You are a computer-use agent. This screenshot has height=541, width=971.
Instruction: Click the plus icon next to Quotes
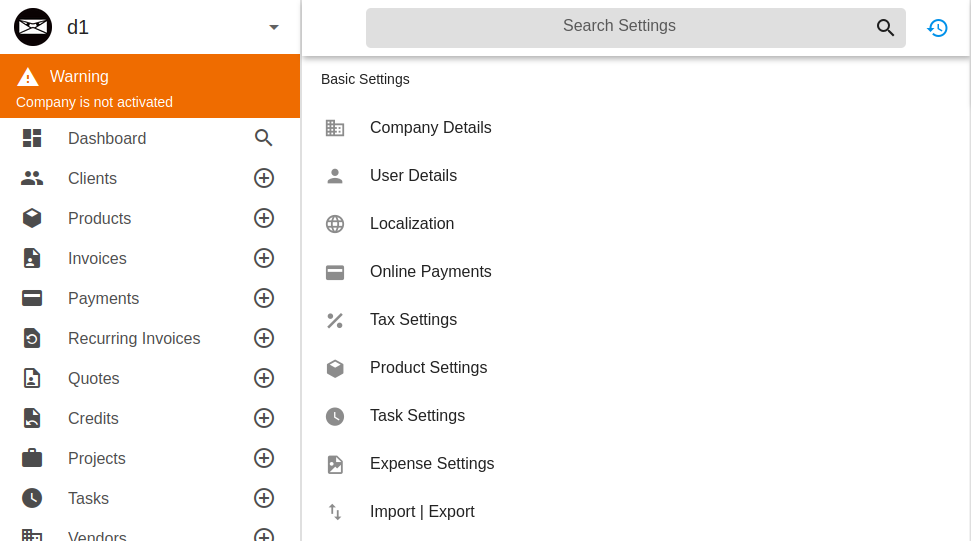(x=264, y=378)
